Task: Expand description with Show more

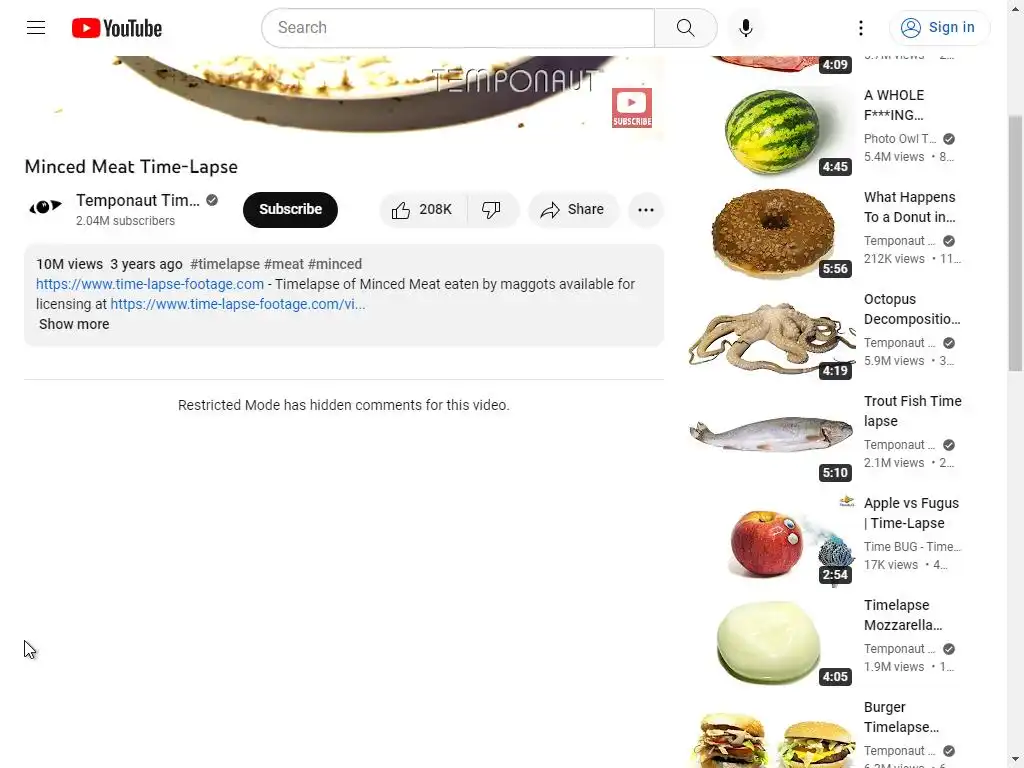Action: pos(74,325)
